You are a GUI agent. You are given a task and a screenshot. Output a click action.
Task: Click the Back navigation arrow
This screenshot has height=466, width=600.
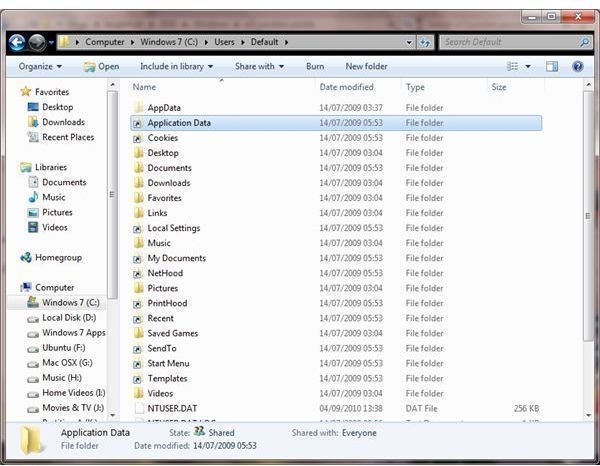click(x=17, y=42)
